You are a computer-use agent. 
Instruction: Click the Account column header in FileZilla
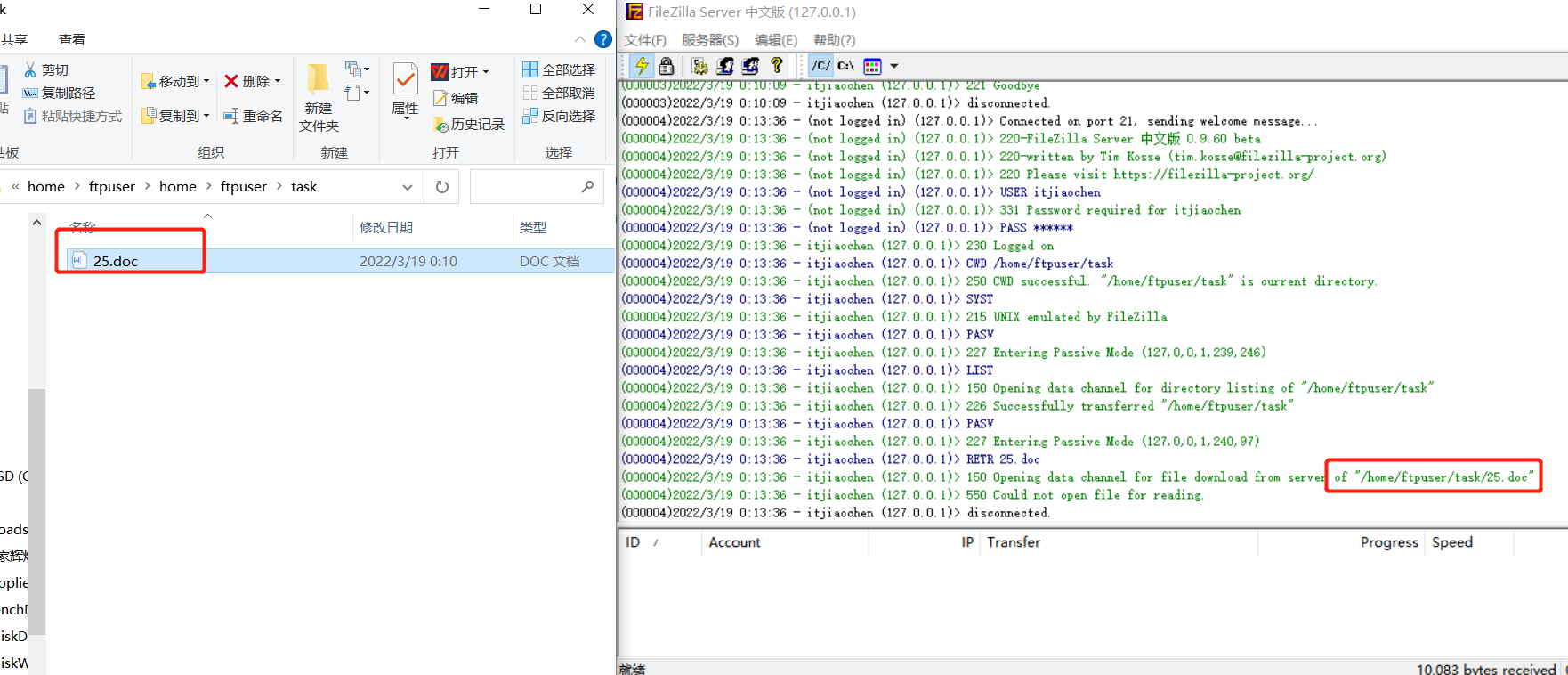[734, 542]
